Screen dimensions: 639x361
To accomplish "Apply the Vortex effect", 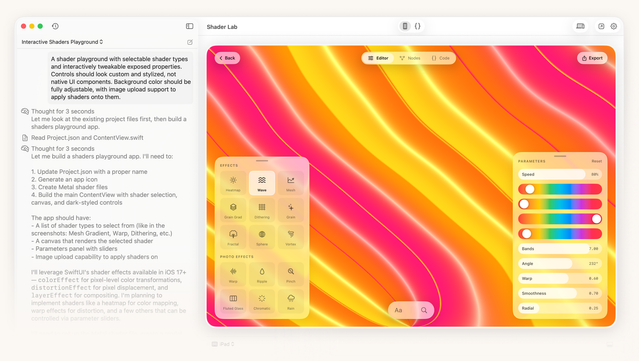I will point(291,237).
